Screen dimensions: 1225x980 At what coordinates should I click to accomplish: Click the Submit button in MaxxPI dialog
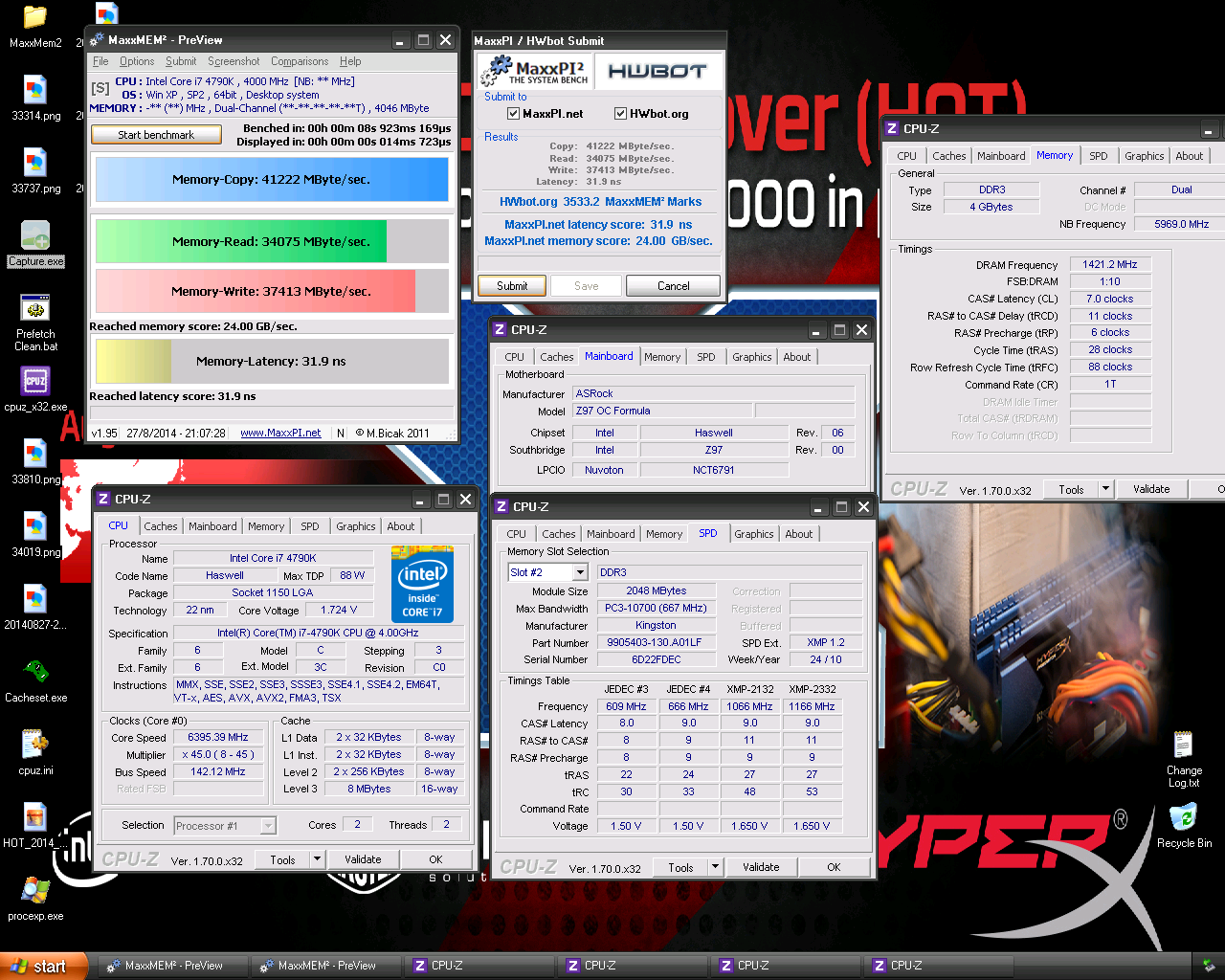[x=512, y=286]
